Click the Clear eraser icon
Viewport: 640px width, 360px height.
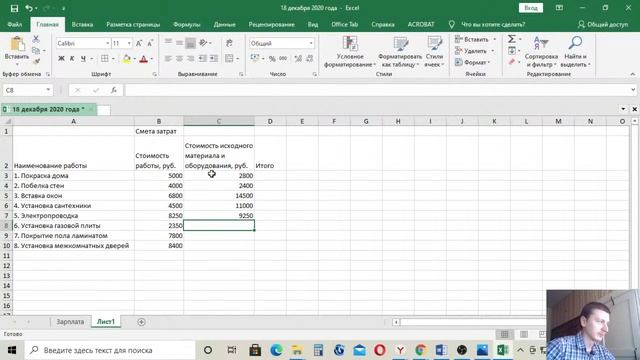(512, 62)
